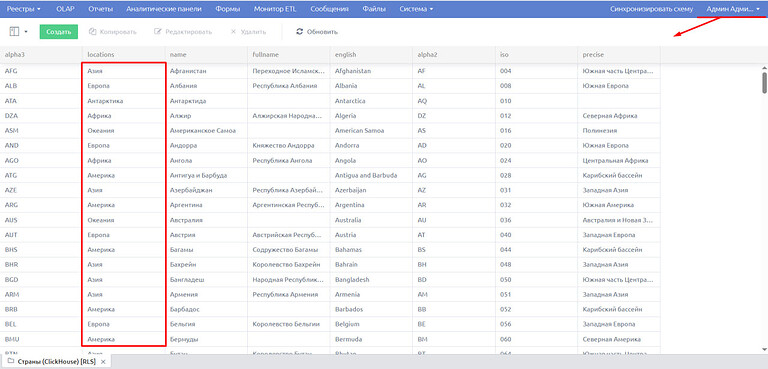Open the Сообщения menu item
768x369 pixels.
(x=330, y=9)
